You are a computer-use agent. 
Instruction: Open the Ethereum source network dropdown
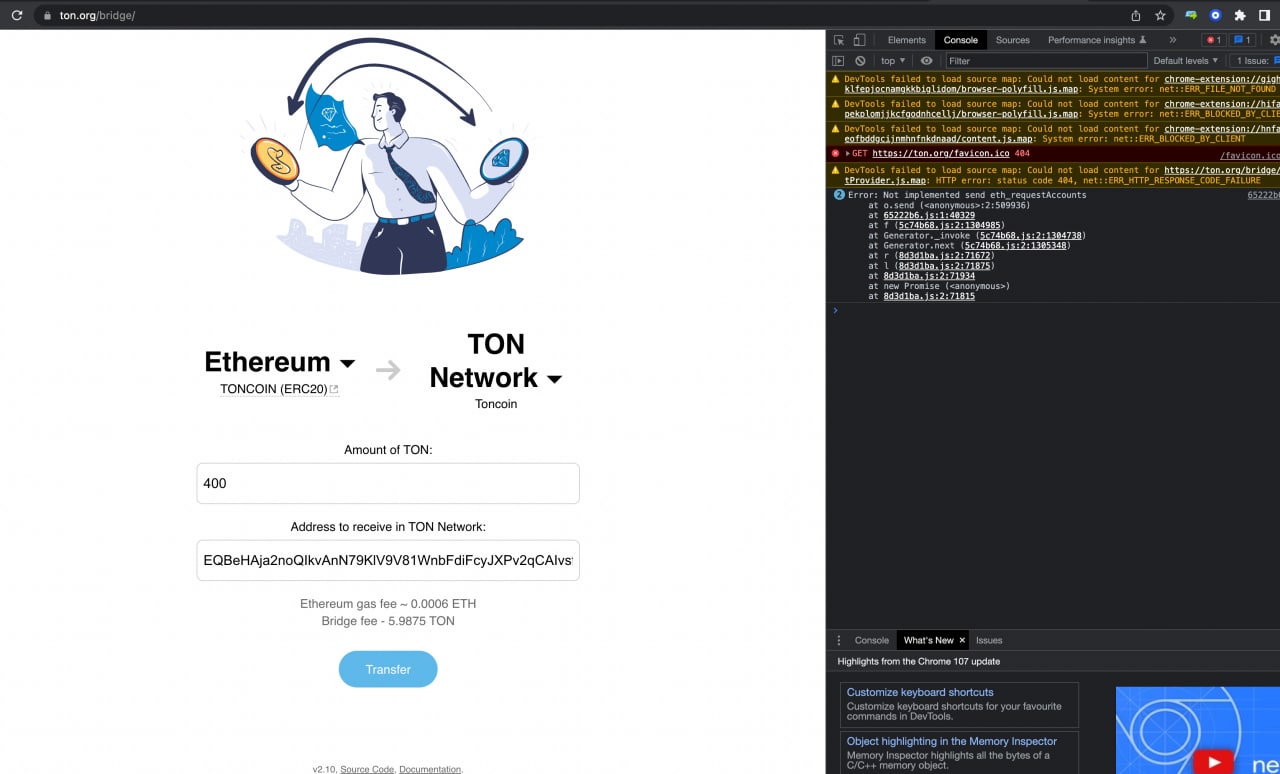tap(279, 362)
